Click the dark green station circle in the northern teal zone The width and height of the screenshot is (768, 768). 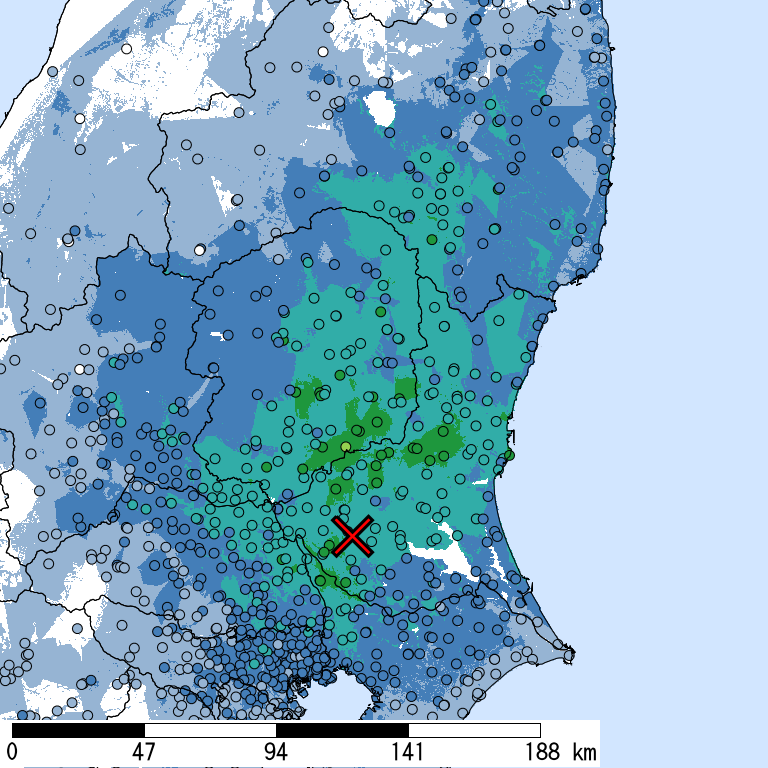click(x=431, y=240)
